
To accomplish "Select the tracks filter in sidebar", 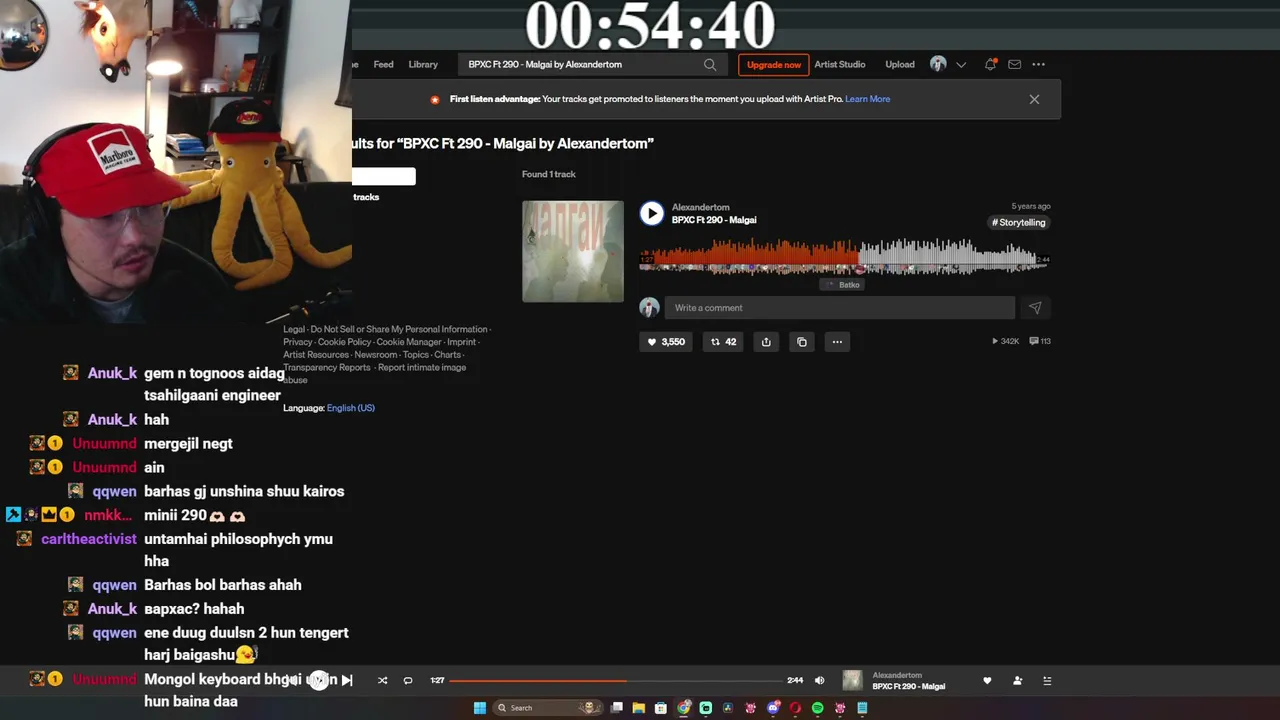I will (366, 197).
